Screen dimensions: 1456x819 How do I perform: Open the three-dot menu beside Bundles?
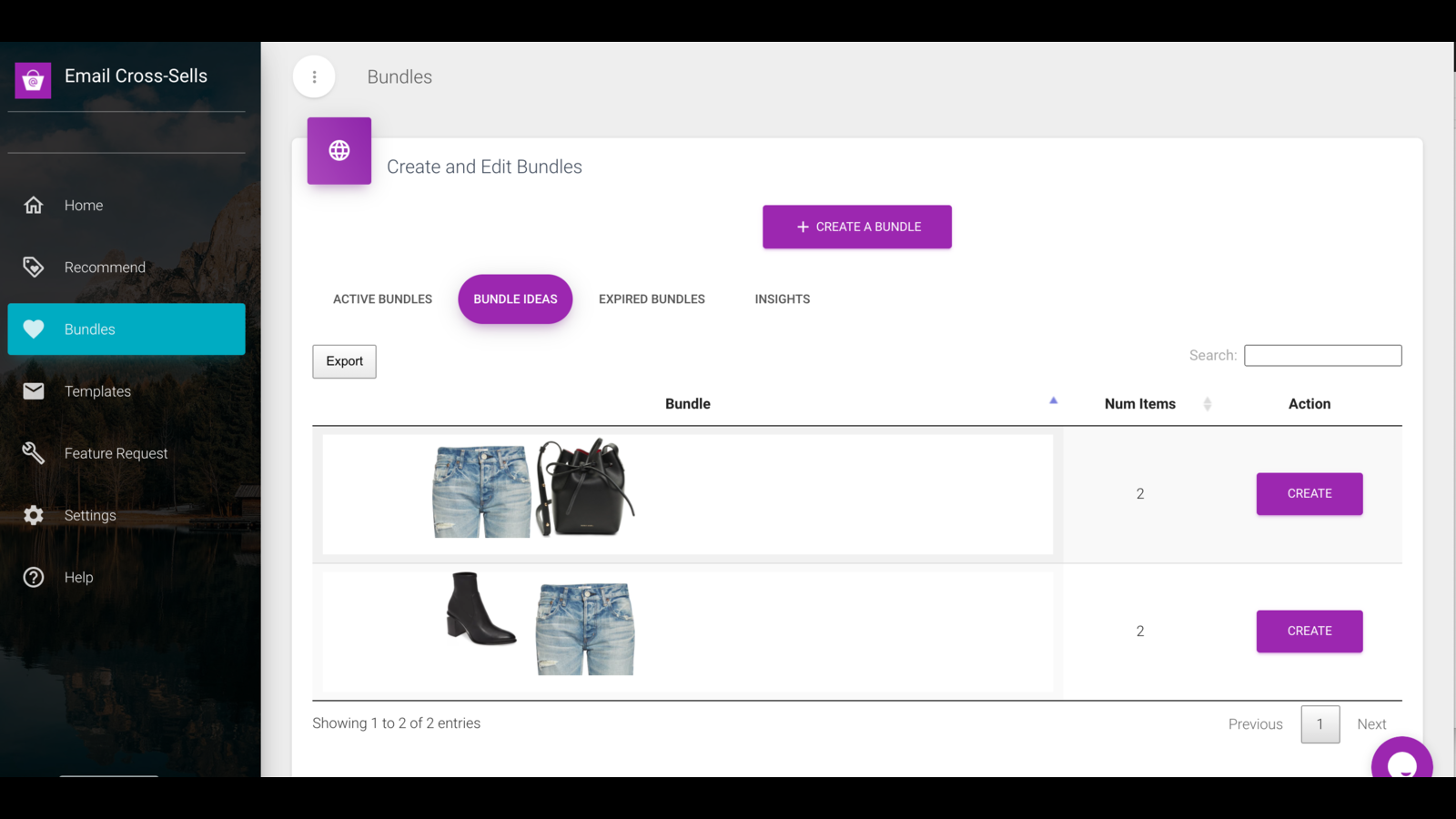click(x=314, y=77)
